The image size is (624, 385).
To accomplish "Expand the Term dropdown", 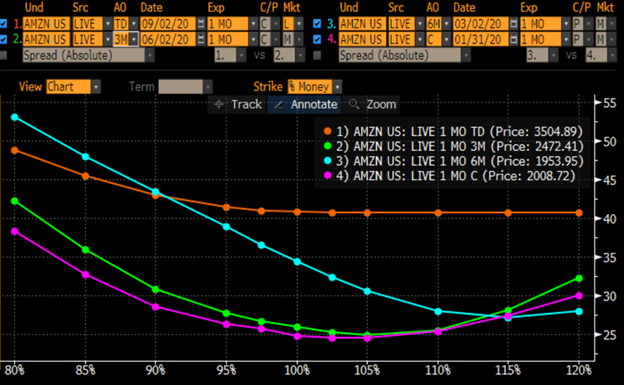I will click(208, 87).
